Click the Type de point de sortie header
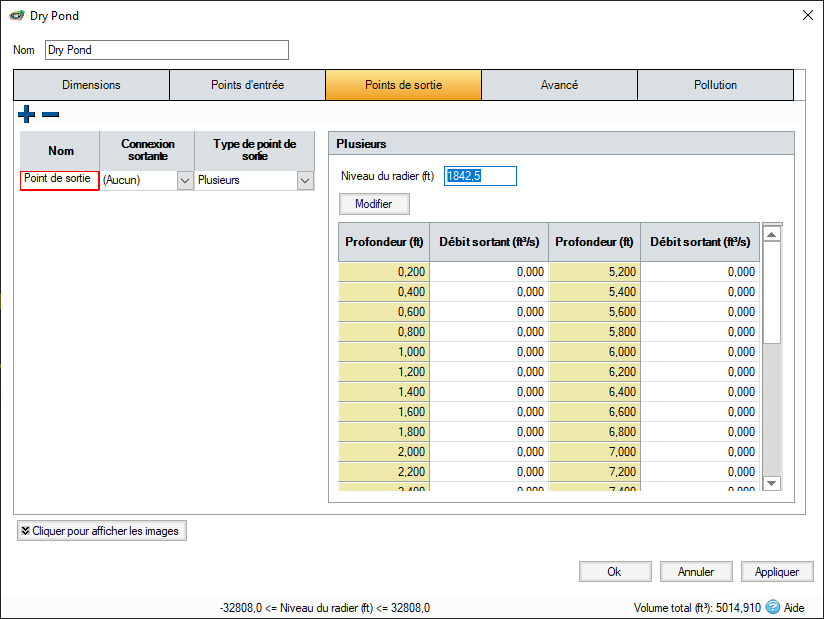 pyautogui.click(x=254, y=151)
